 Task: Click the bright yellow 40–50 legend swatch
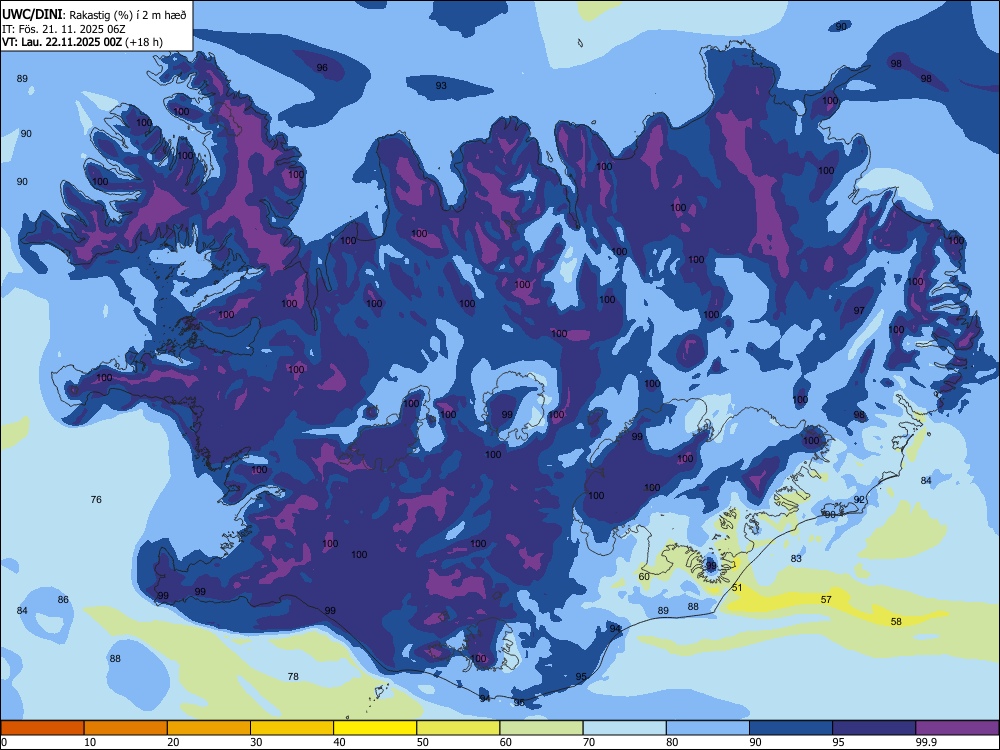click(x=375, y=728)
